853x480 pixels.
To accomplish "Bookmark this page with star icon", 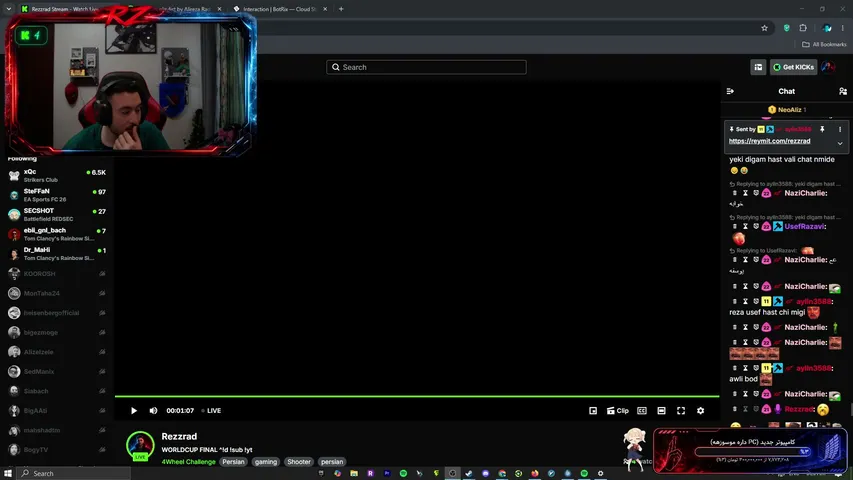I will [x=764, y=28].
